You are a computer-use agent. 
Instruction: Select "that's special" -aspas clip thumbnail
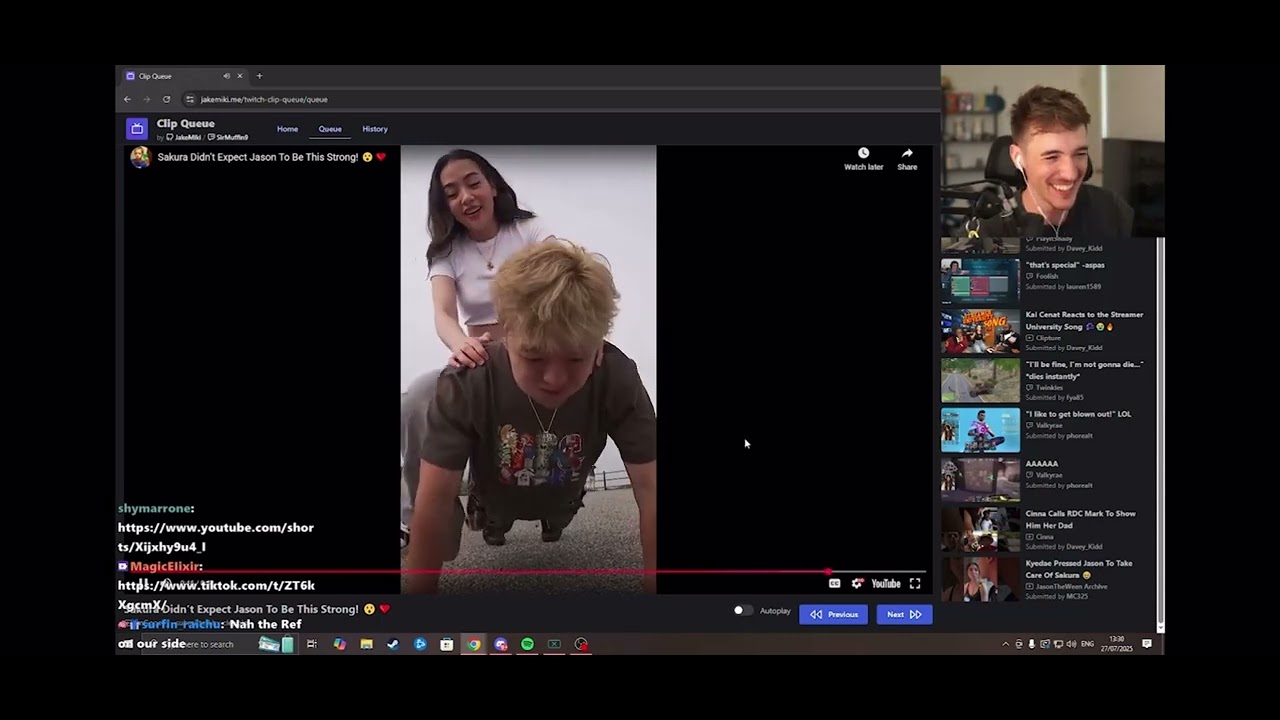point(980,279)
